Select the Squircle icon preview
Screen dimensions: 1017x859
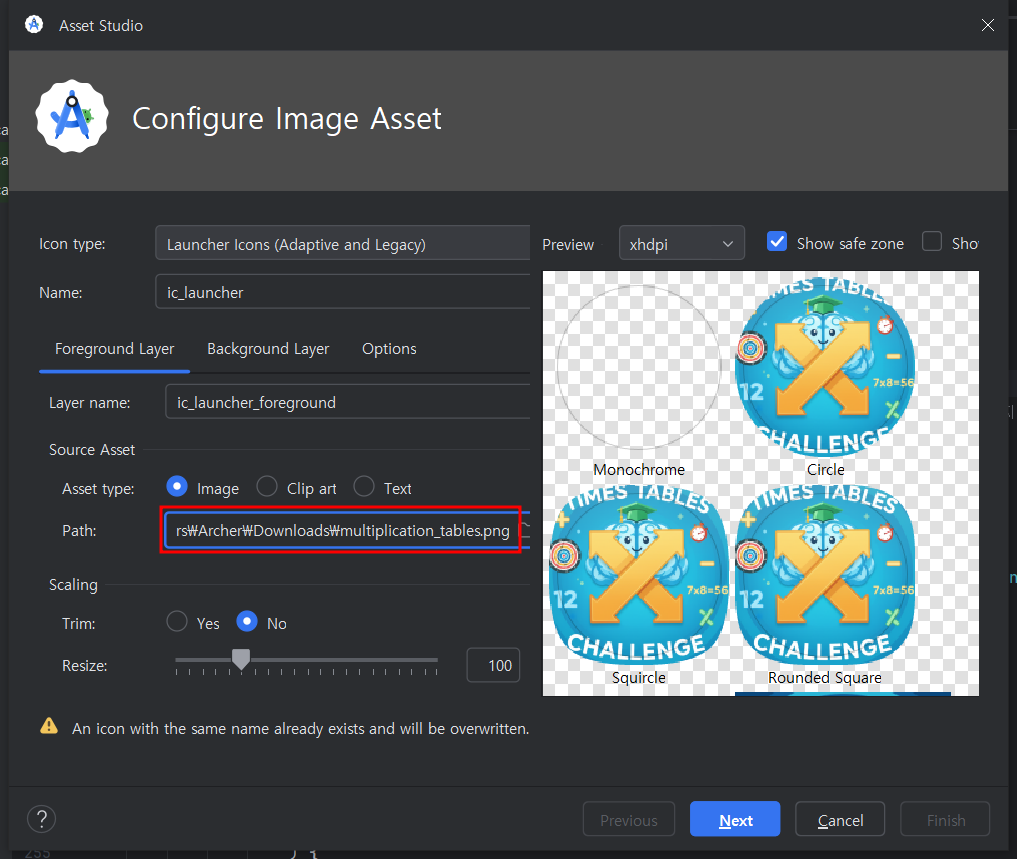pos(638,580)
